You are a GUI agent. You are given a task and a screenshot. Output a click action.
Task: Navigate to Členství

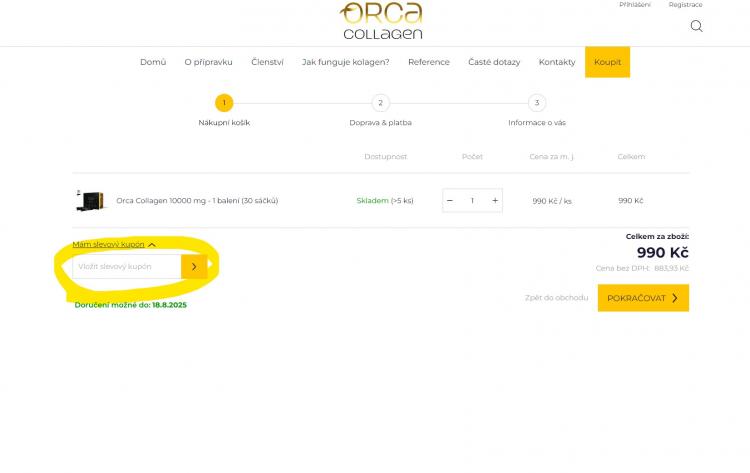[x=267, y=62]
